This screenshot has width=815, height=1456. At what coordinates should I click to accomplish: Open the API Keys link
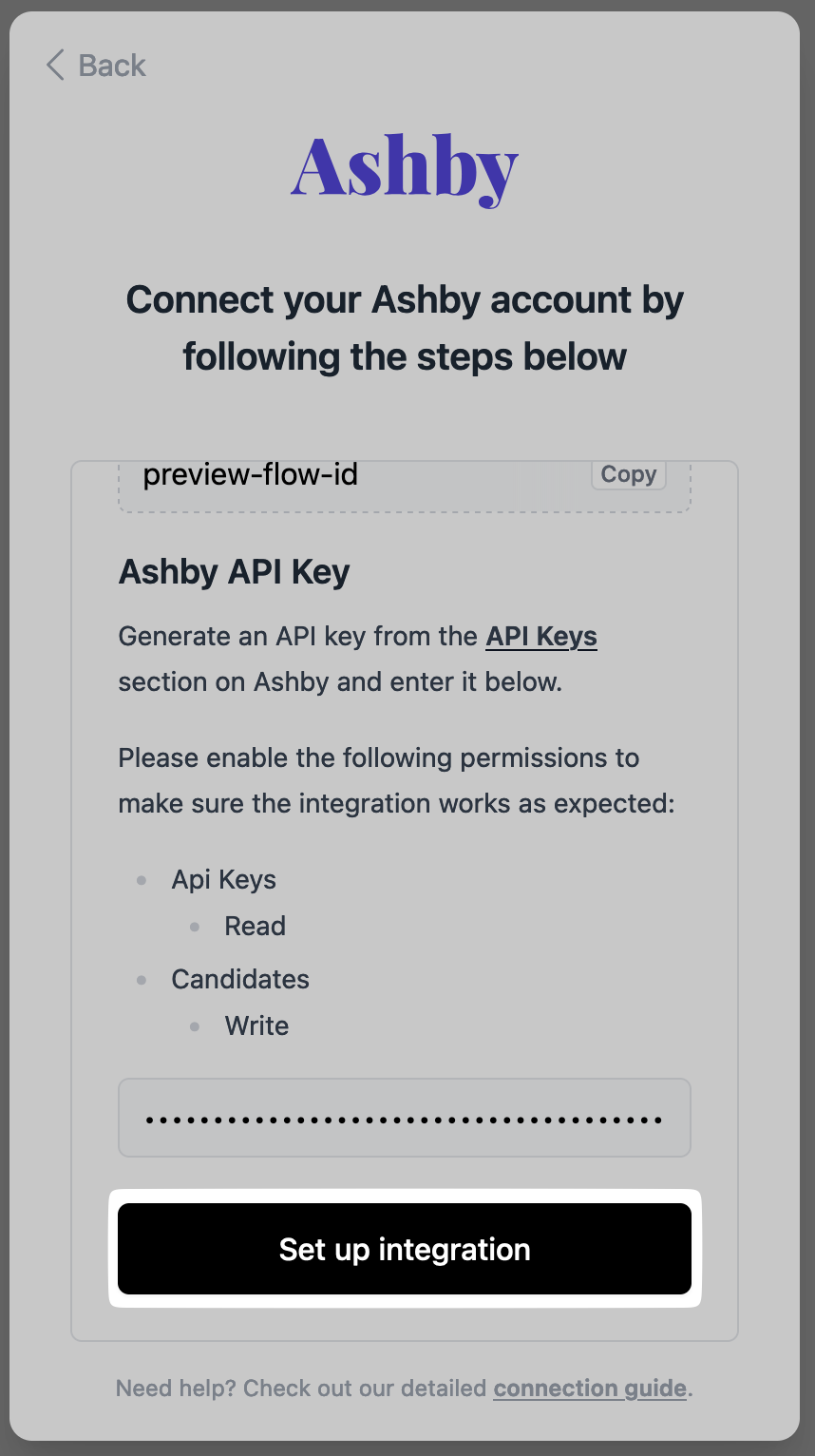pos(541,636)
